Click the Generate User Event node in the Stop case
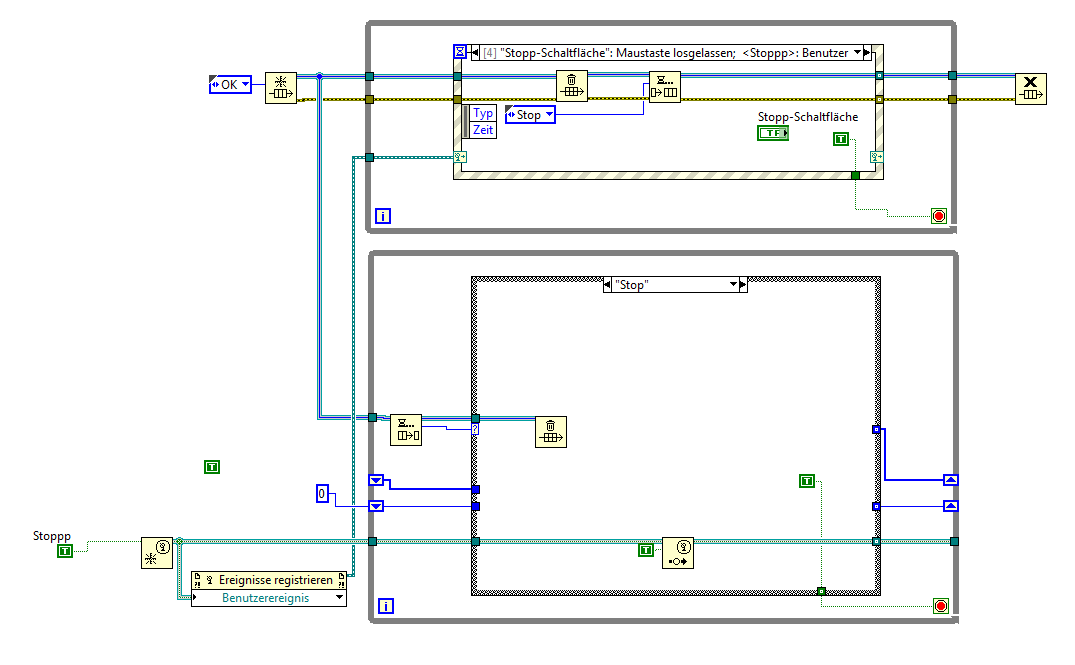 pyautogui.click(x=678, y=553)
